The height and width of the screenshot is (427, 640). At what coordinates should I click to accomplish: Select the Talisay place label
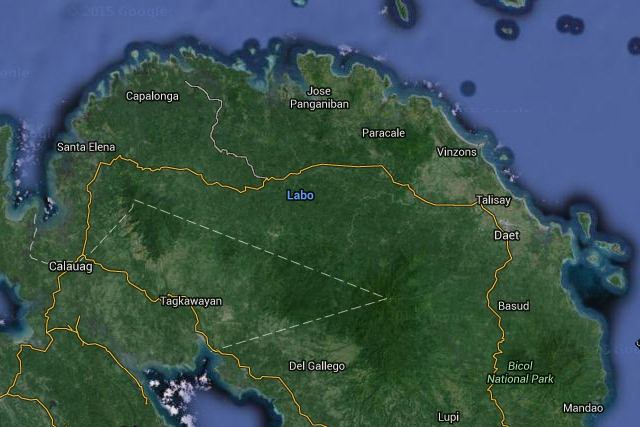click(x=493, y=200)
